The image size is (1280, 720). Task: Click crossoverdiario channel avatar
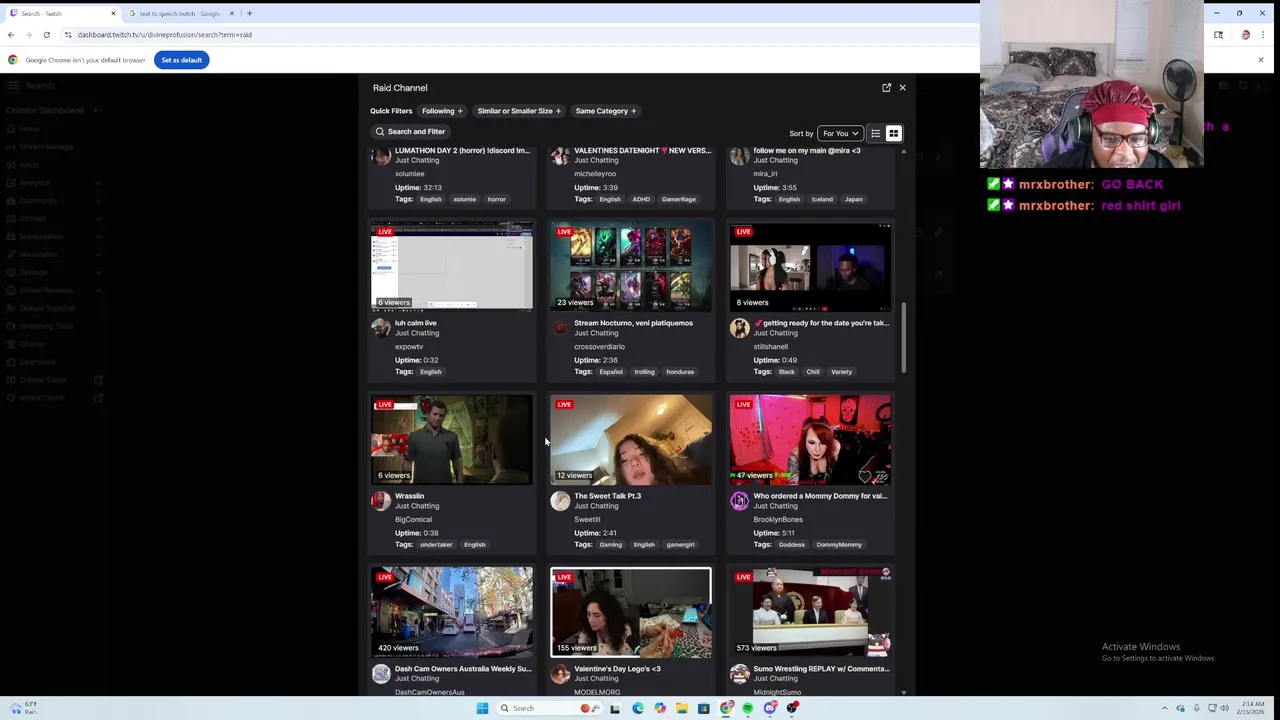pos(560,328)
